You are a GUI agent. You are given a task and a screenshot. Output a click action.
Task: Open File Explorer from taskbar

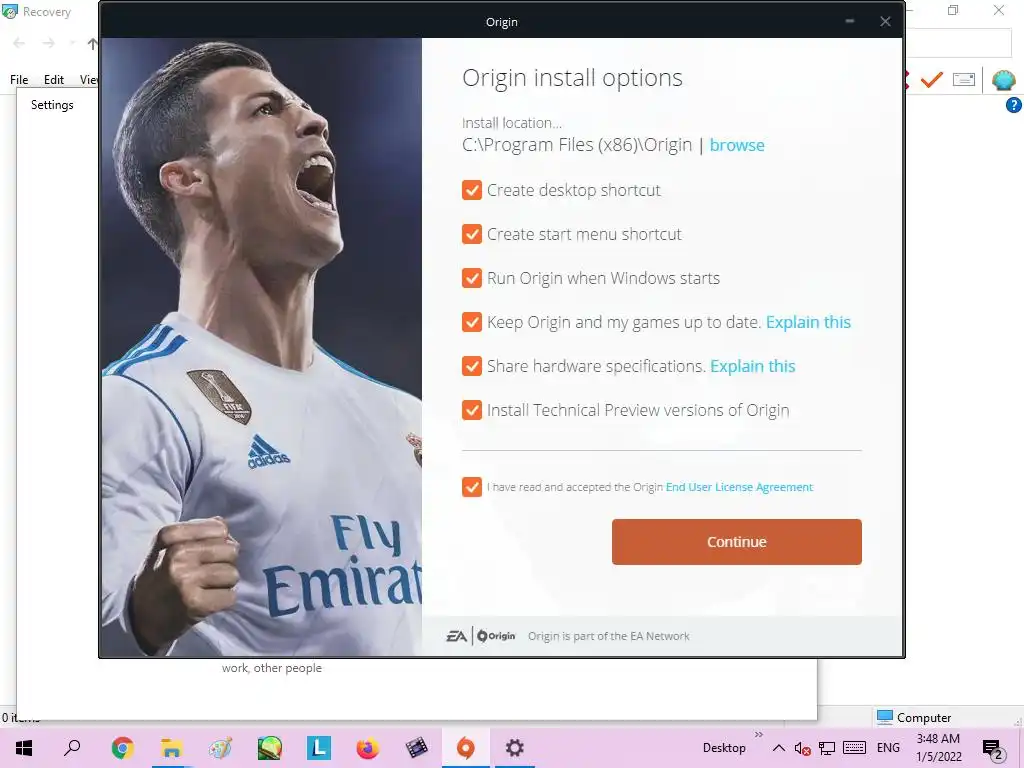click(171, 748)
